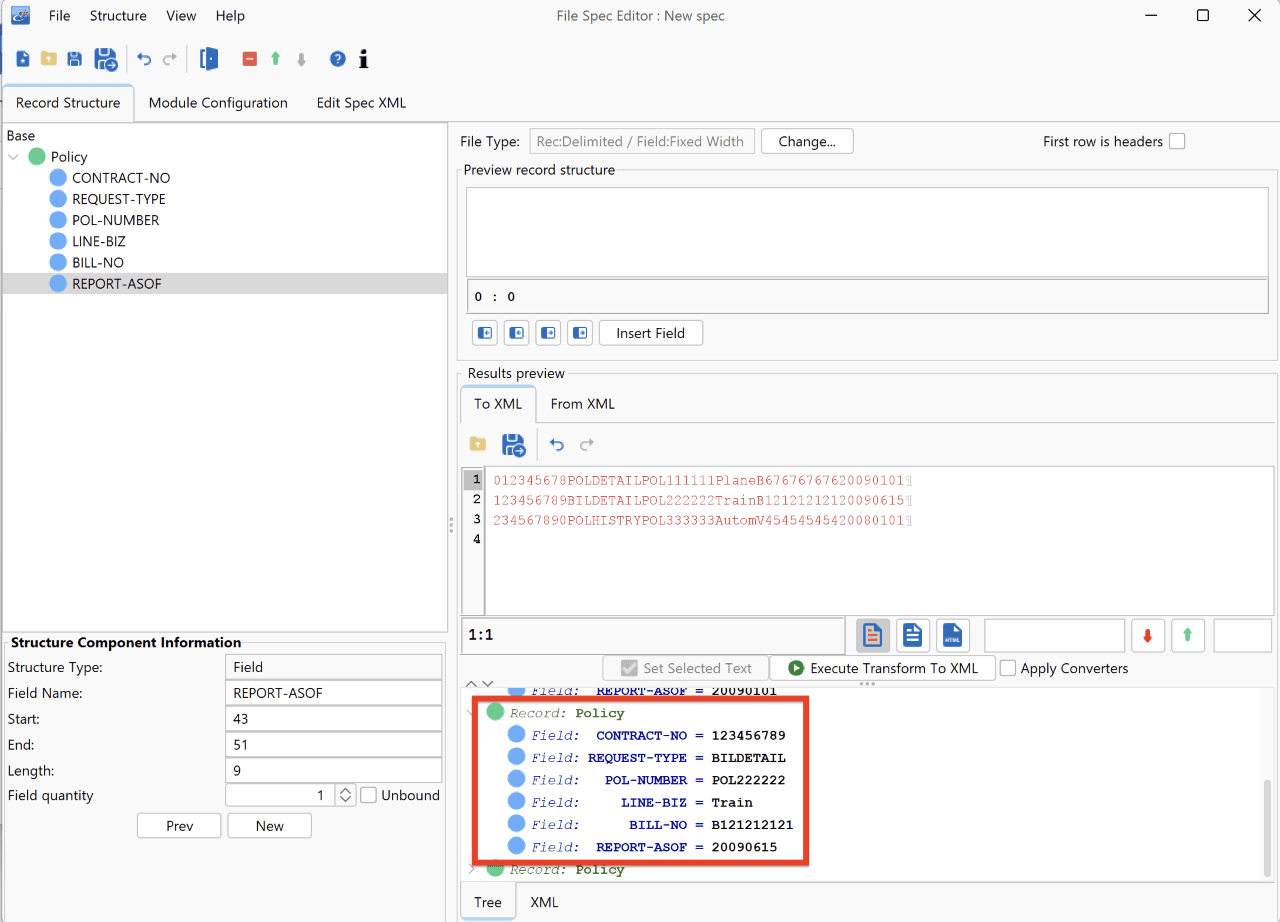Open the Help menu
Screen dimensions: 1280x922
click(230, 15)
